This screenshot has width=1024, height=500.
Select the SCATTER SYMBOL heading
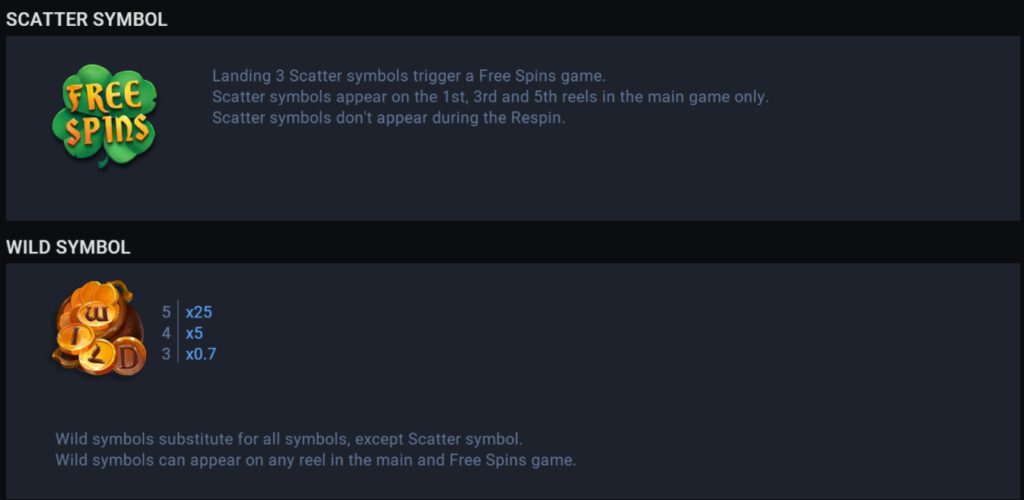87,20
